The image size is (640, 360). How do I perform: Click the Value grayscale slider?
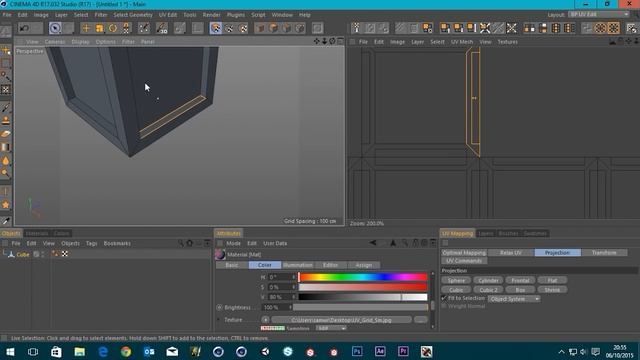362,297
